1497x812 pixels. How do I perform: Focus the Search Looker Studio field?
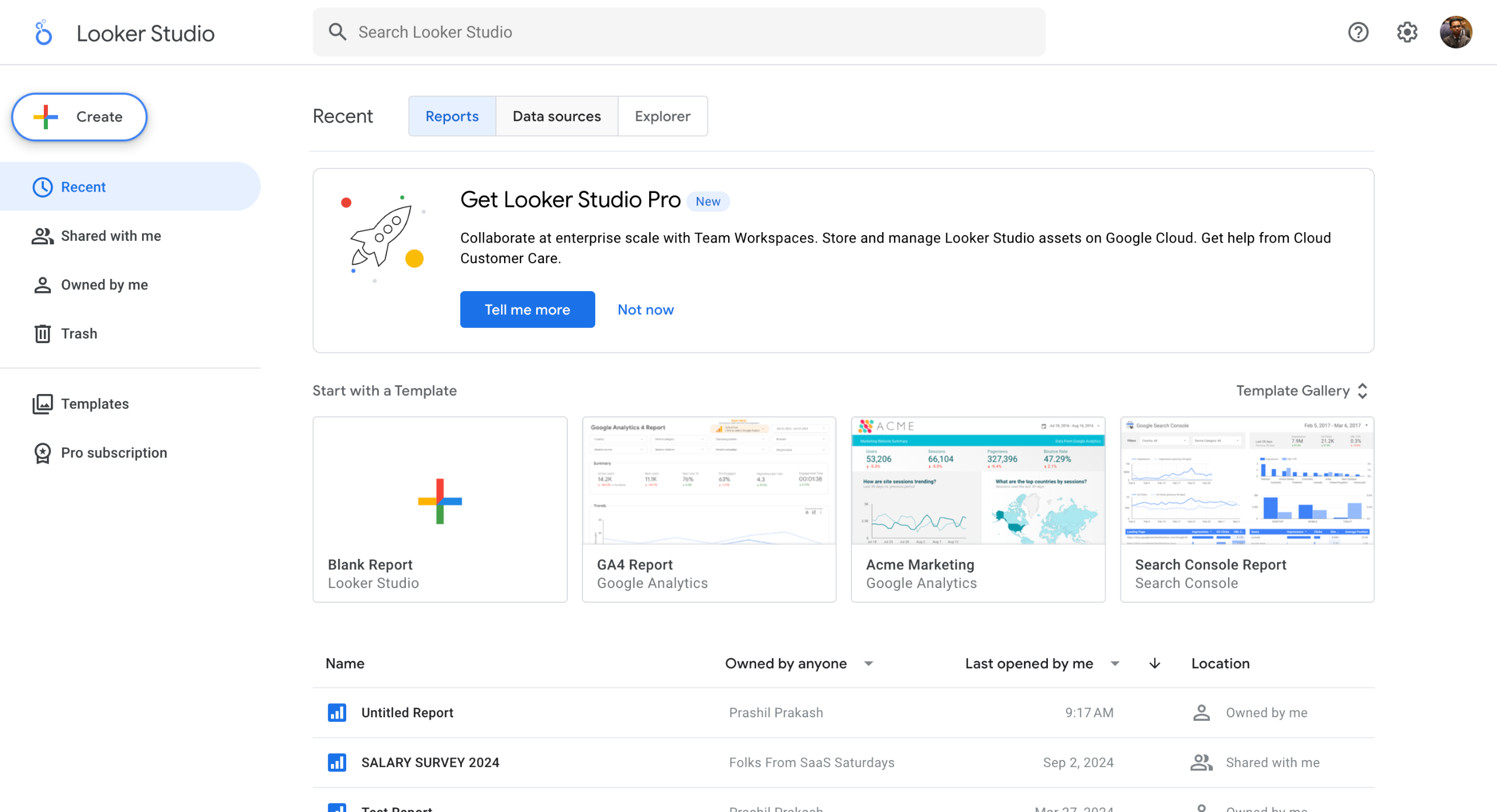[x=678, y=32]
